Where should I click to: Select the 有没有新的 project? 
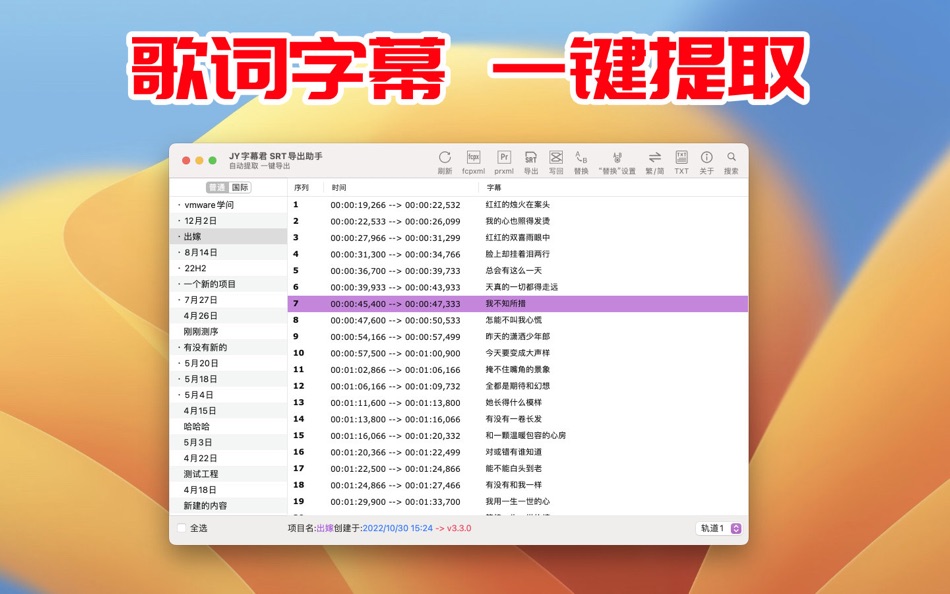click(228, 347)
